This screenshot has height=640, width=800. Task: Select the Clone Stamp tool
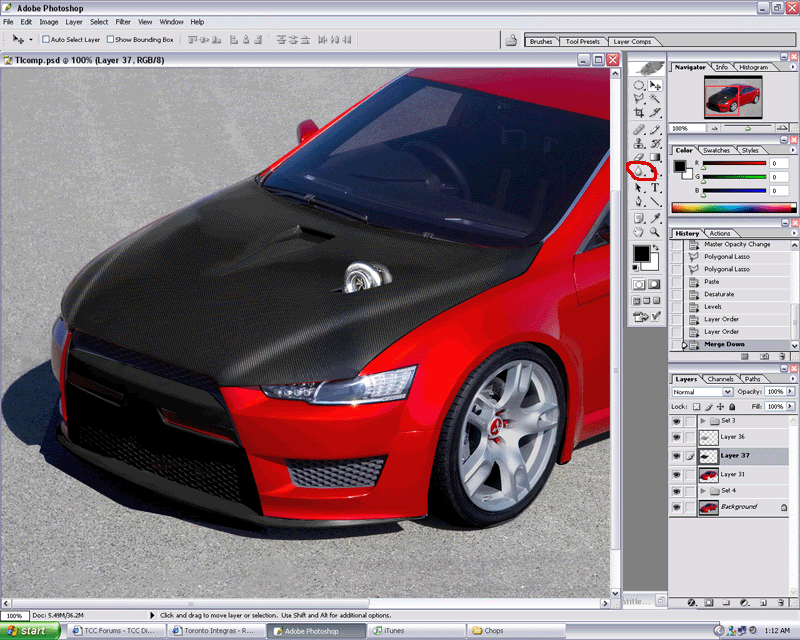[x=638, y=143]
